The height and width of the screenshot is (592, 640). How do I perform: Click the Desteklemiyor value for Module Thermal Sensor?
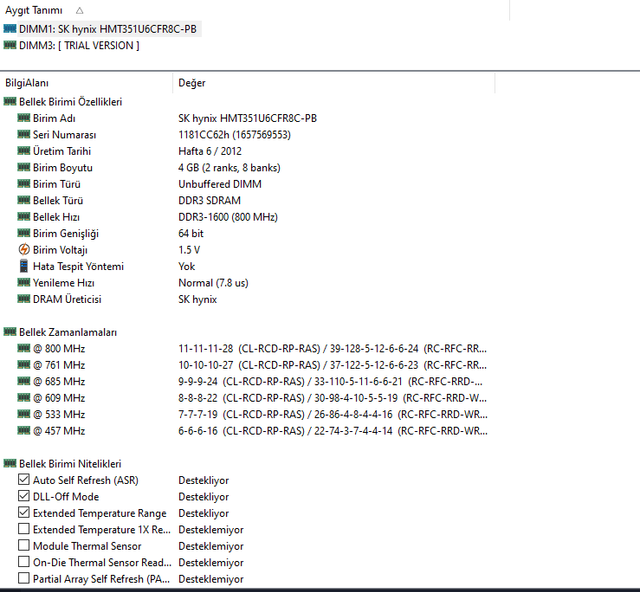coord(211,546)
